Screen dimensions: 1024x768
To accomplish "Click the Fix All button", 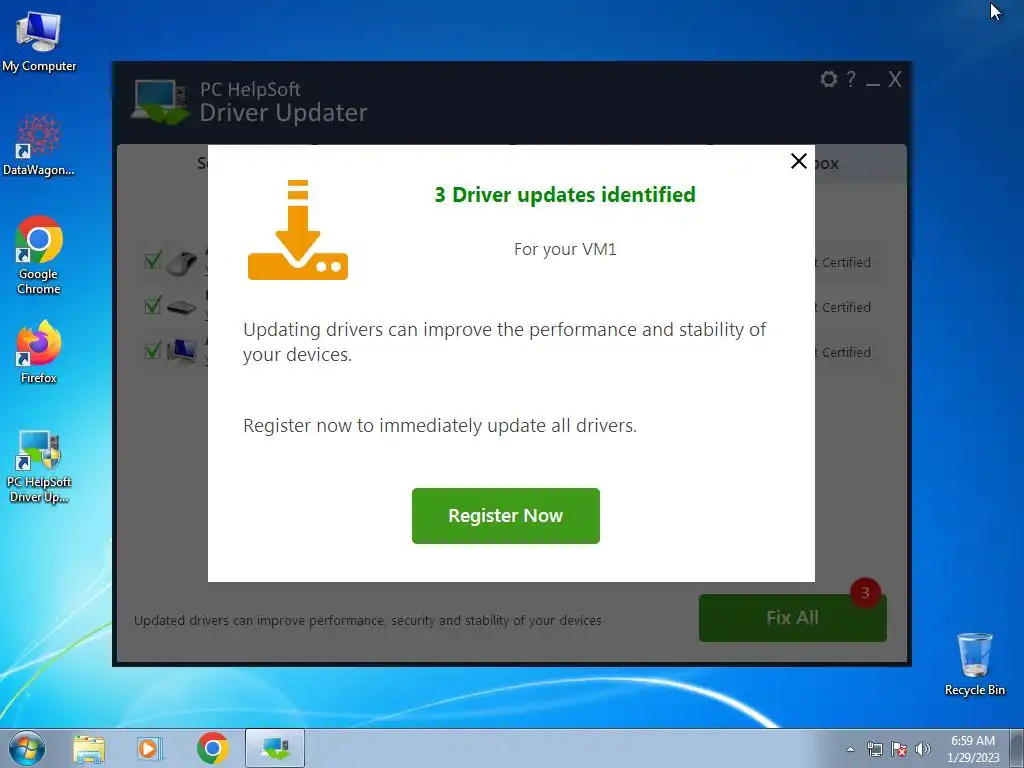I will (x=792, y=617).
